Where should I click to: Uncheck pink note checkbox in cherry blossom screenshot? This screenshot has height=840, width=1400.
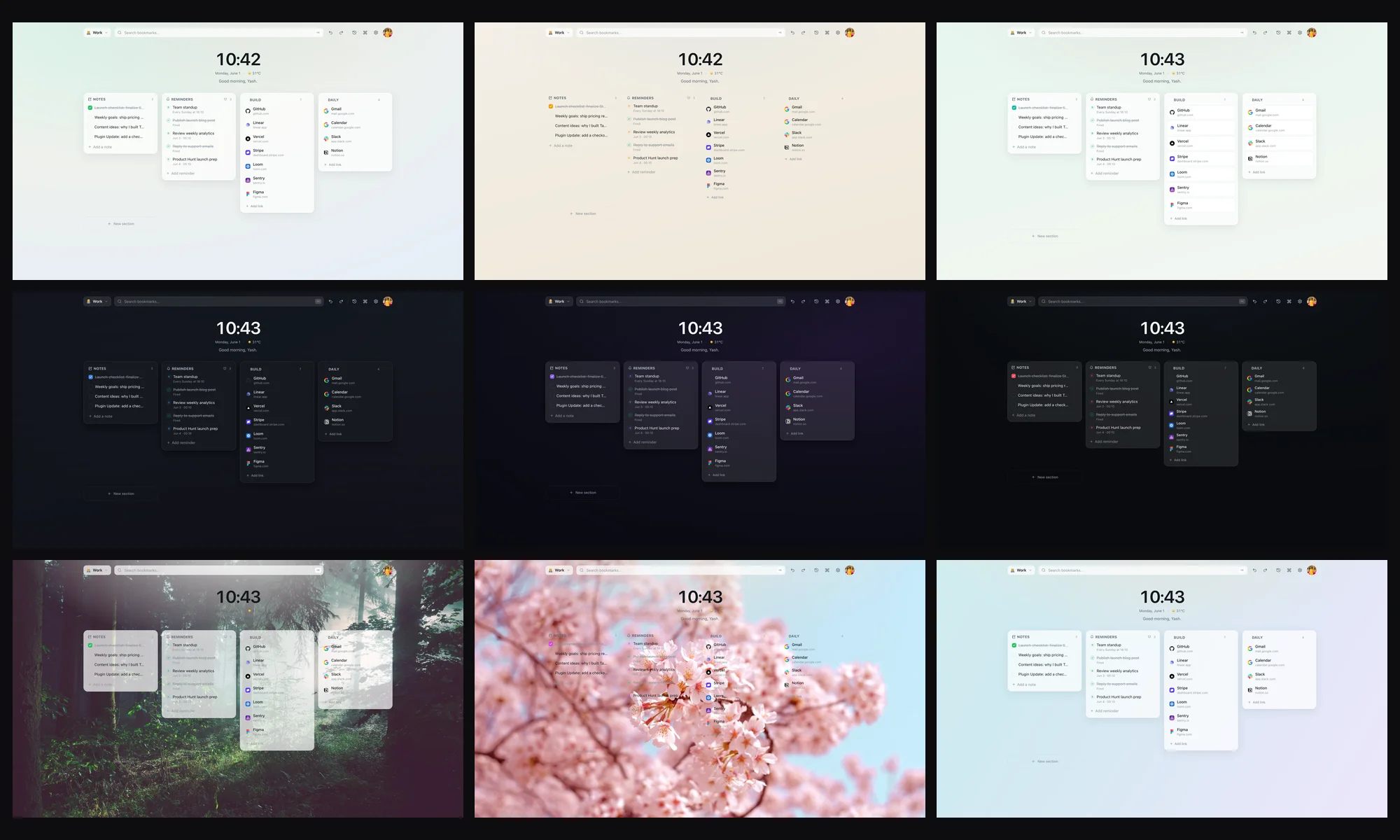551,644
